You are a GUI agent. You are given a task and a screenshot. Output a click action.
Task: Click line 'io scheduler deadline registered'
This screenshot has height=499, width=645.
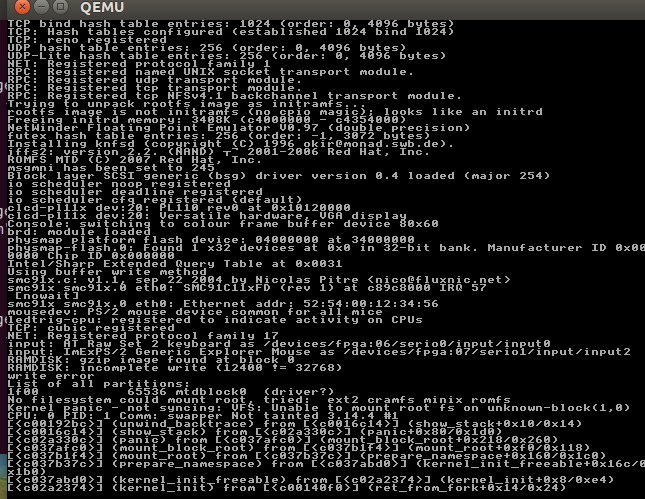point(135,192)
